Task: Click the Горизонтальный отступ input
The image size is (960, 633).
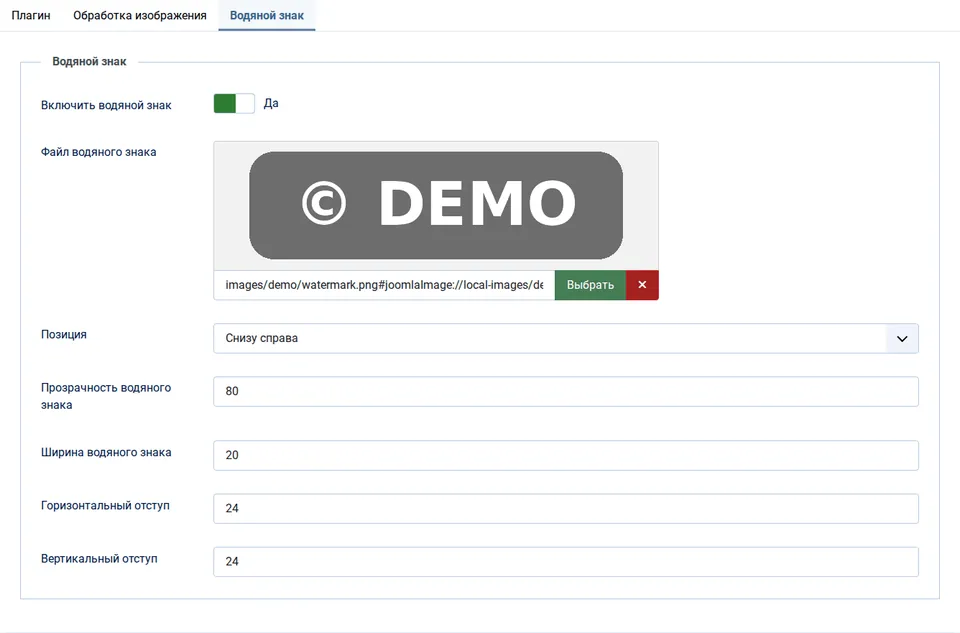Action: [x=566, y=509]
